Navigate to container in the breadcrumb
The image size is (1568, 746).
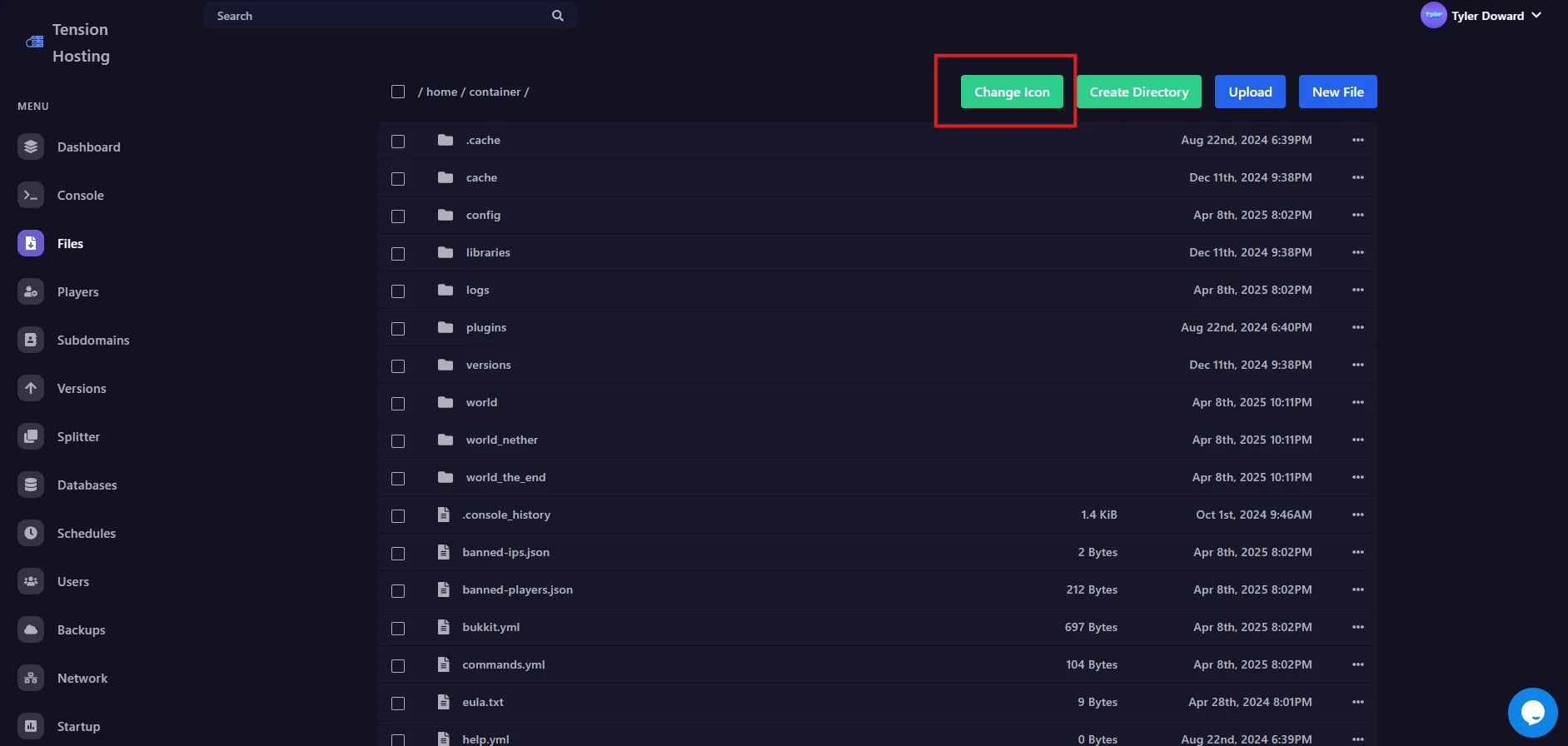click(x=495, y=92)
